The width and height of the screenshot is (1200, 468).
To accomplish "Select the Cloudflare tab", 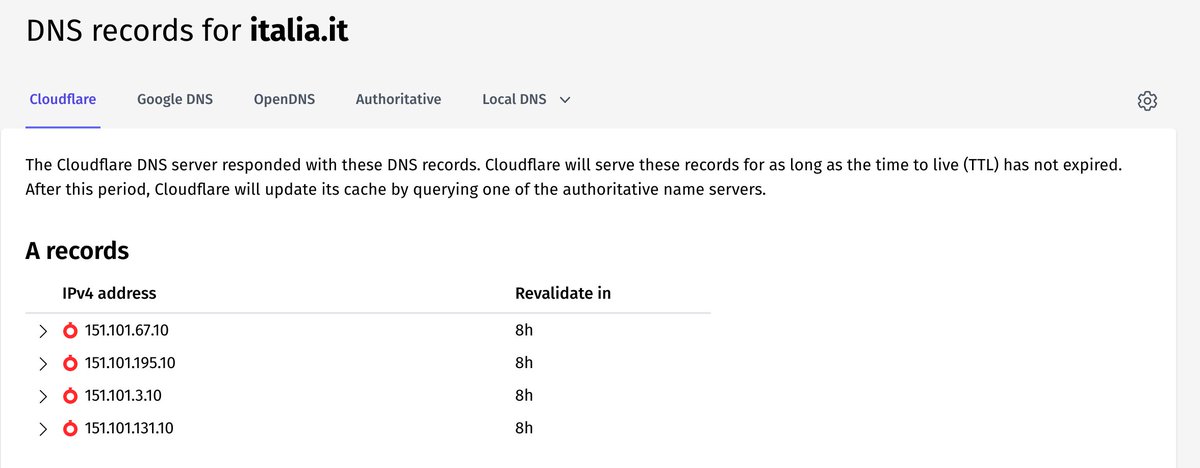I will tap(63, 99).
